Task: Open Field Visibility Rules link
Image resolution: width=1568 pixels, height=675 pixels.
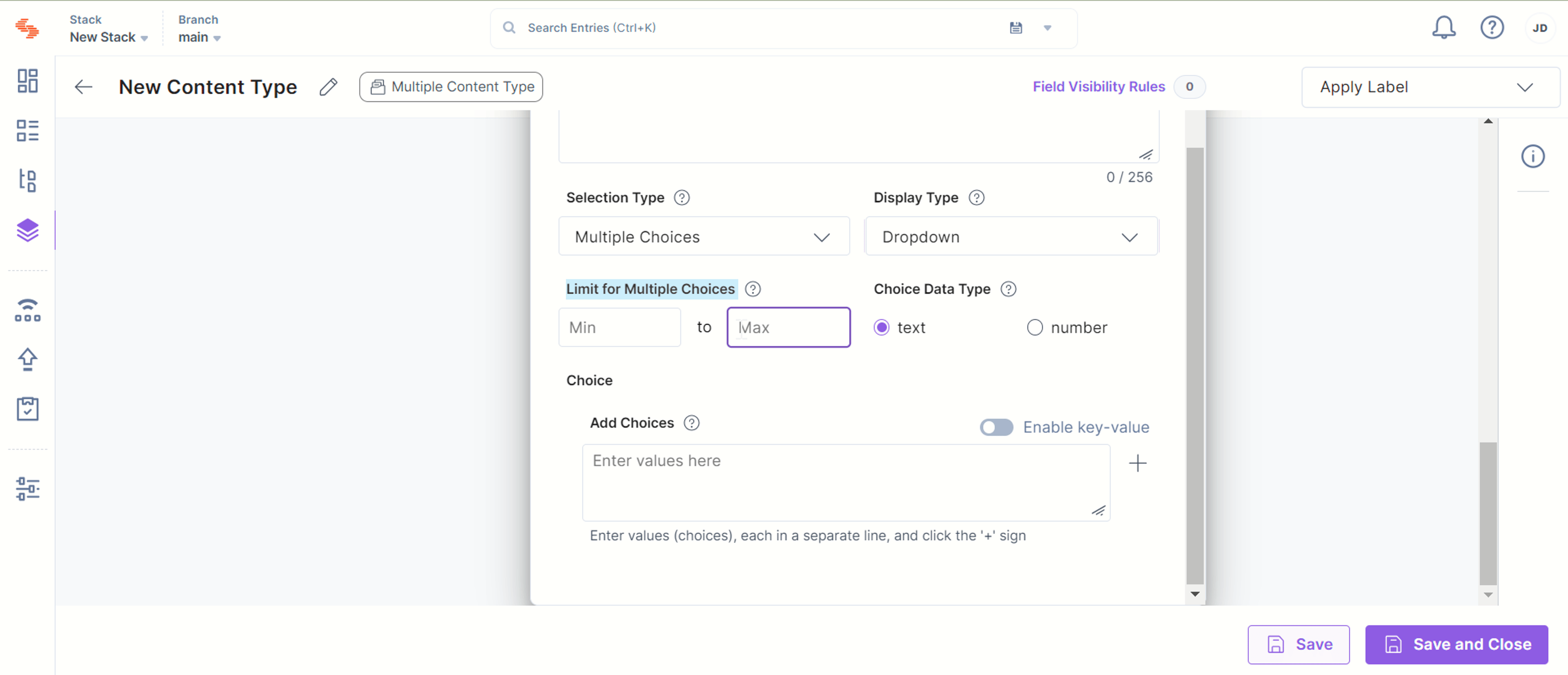Action: click(x=1099, y=87)
